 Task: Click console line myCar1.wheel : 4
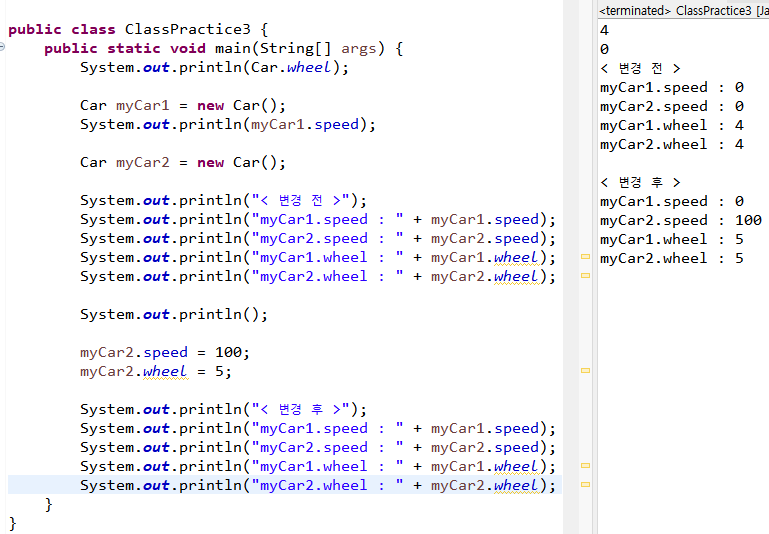click(x=672, y=125)
